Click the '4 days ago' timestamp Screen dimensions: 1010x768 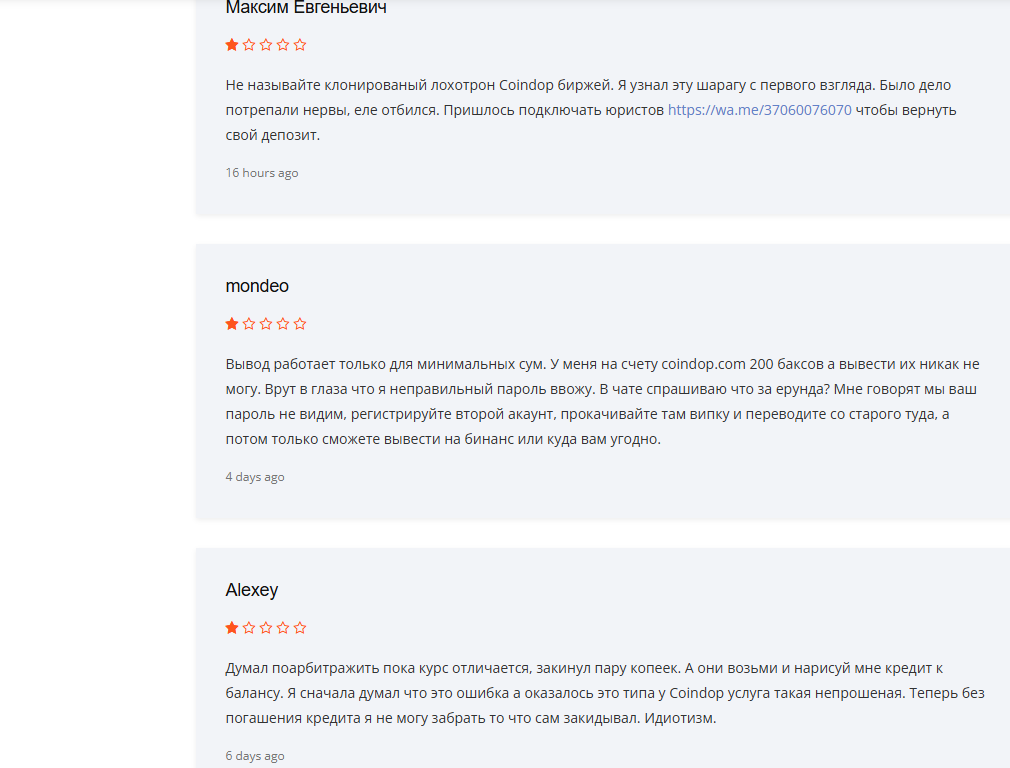pos(254,477)
